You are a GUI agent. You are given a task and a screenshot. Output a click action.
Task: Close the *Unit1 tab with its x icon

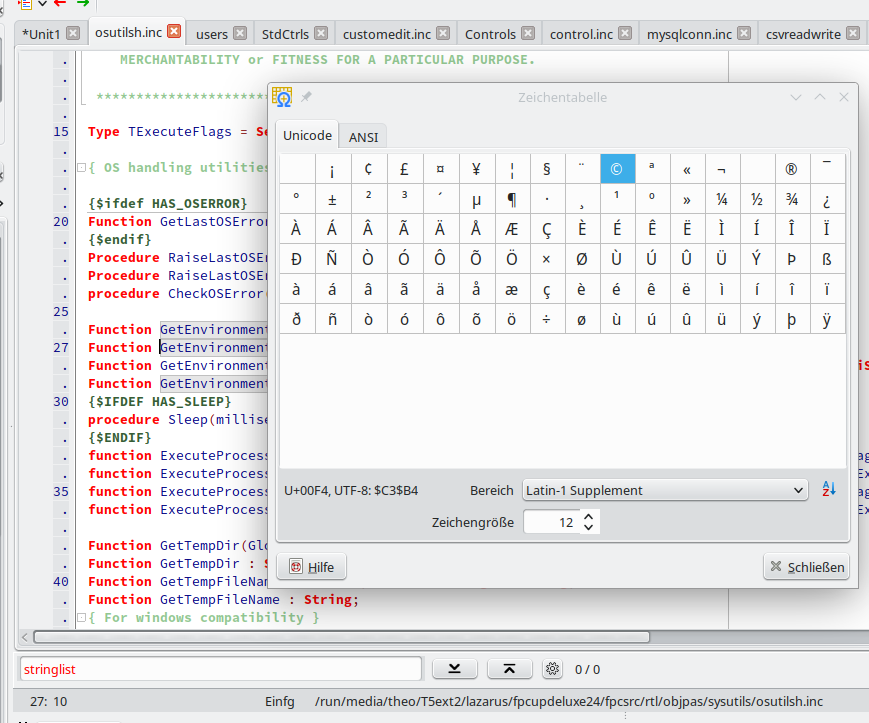(x=73, y=33)
